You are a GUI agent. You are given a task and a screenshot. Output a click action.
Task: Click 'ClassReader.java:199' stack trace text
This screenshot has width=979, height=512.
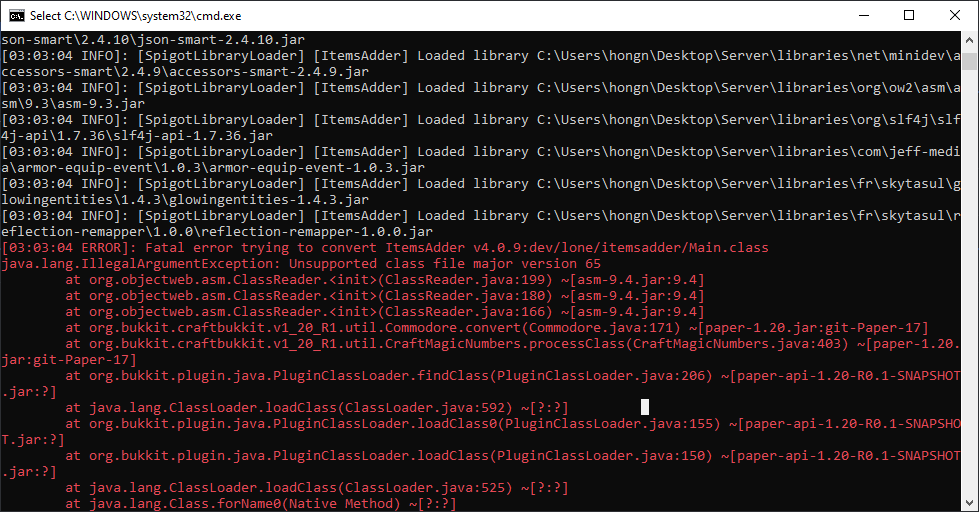(x=465, y=280)
